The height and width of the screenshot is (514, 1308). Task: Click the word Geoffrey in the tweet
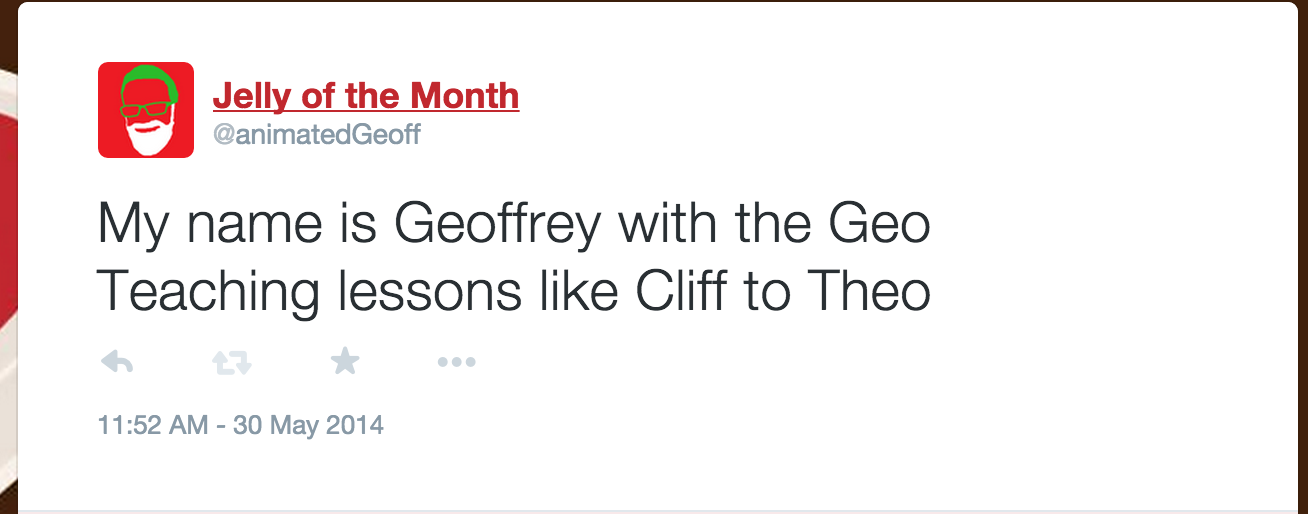coord(498,226)
